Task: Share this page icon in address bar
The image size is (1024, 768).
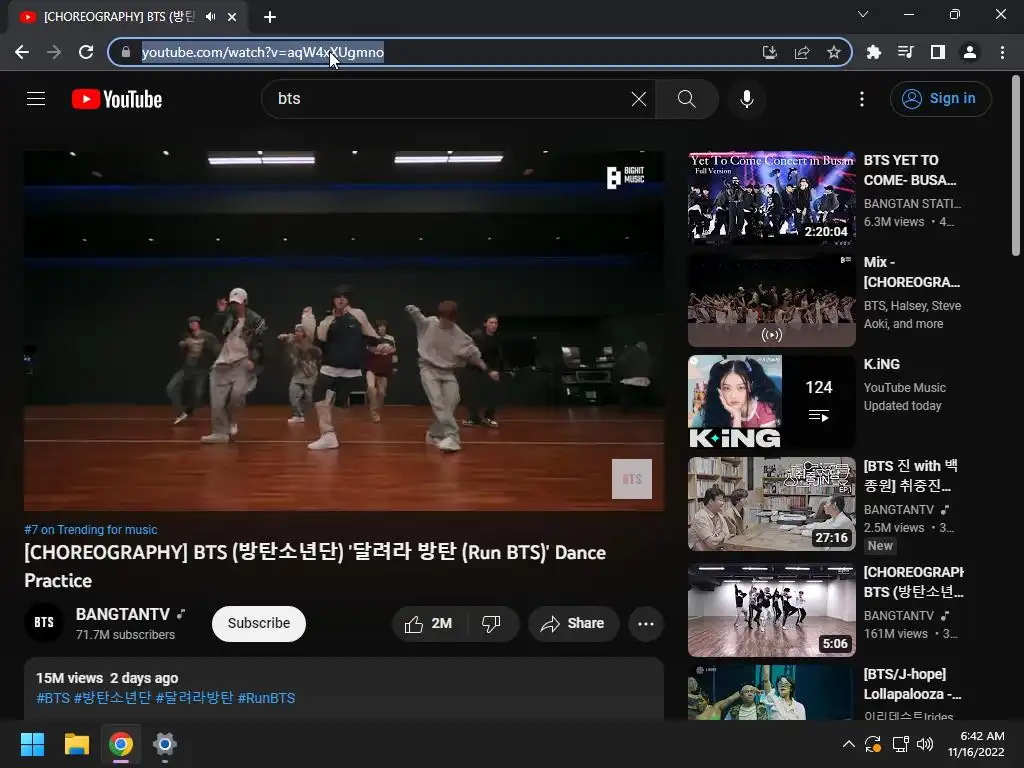Action: click(x=802, y=52)
